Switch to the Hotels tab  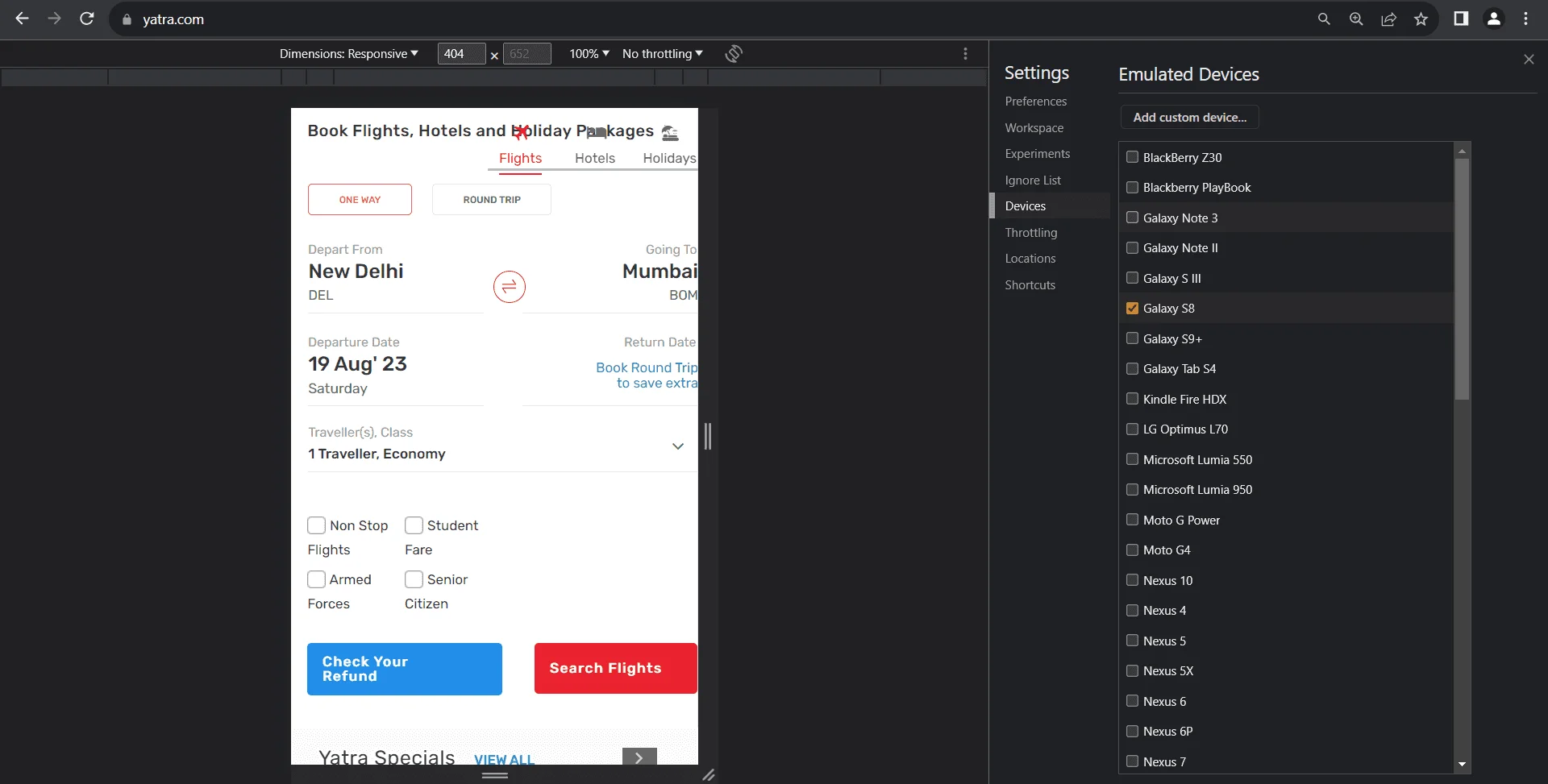(x=595, y=159)
